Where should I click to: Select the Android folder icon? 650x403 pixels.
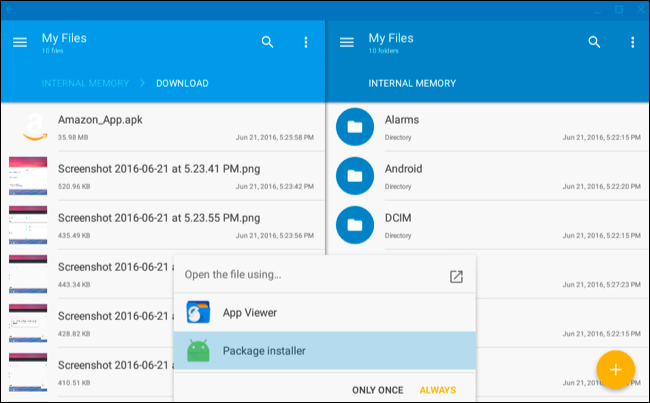355,176
